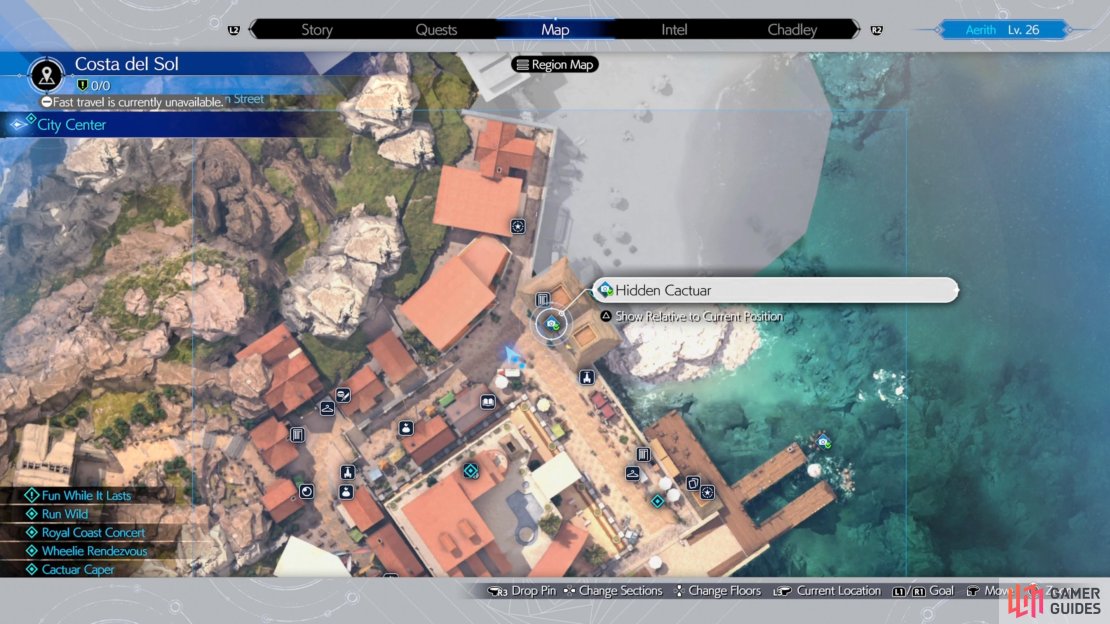This screenshot has width=1110, height=624.
Task: Open the Region Map button
Action: coord(555,64)
